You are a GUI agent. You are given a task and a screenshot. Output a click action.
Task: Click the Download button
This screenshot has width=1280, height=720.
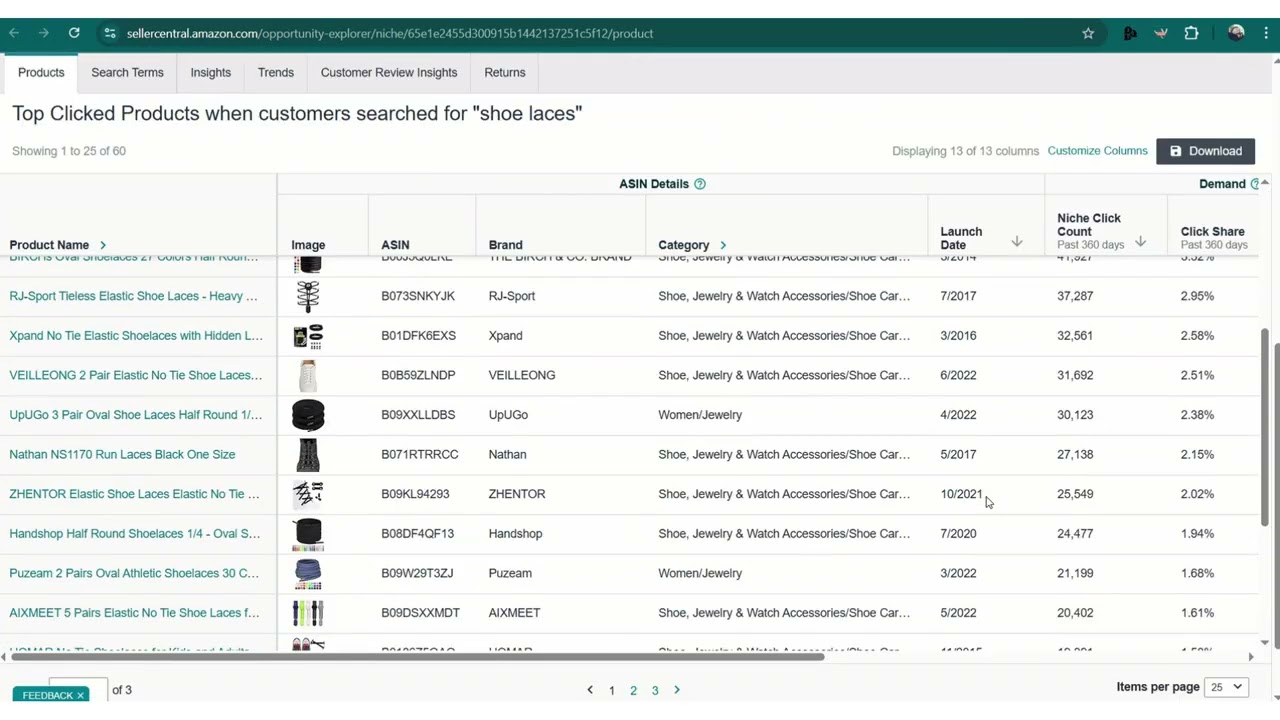coord(1205,151)
